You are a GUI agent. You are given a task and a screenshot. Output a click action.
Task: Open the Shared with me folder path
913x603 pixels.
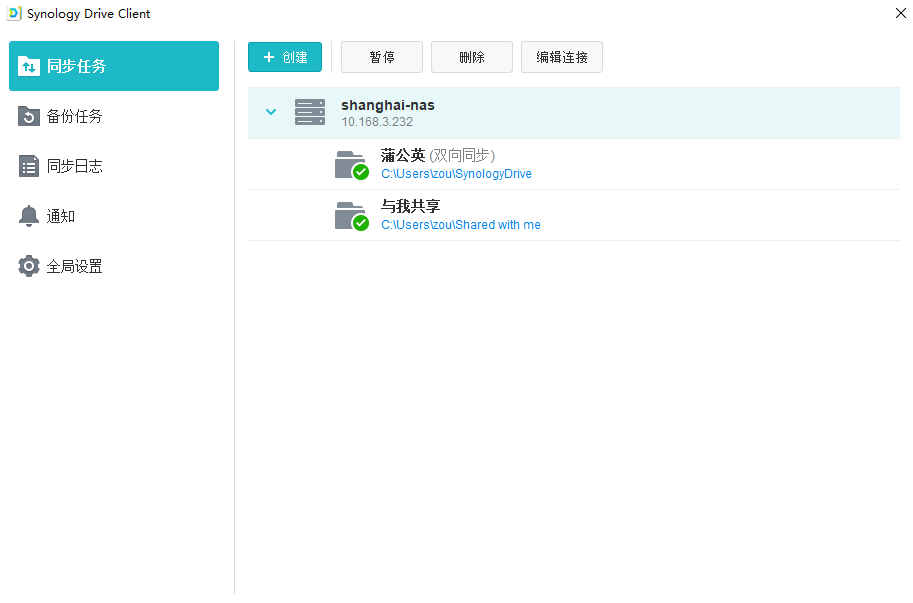pyautogui.click(x=461, y=225)
